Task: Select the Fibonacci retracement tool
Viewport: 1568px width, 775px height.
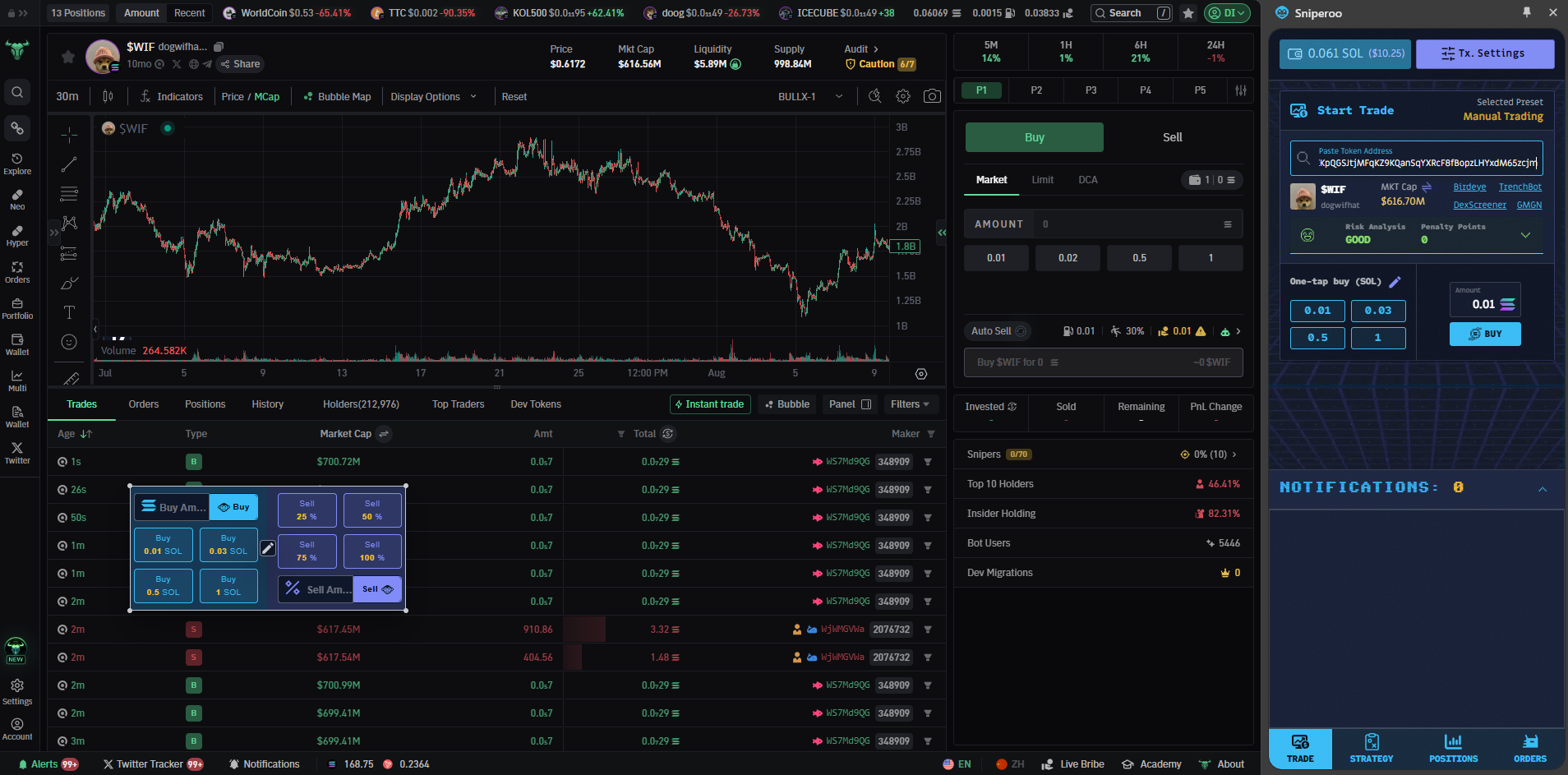Action: (x=69, y=194)
